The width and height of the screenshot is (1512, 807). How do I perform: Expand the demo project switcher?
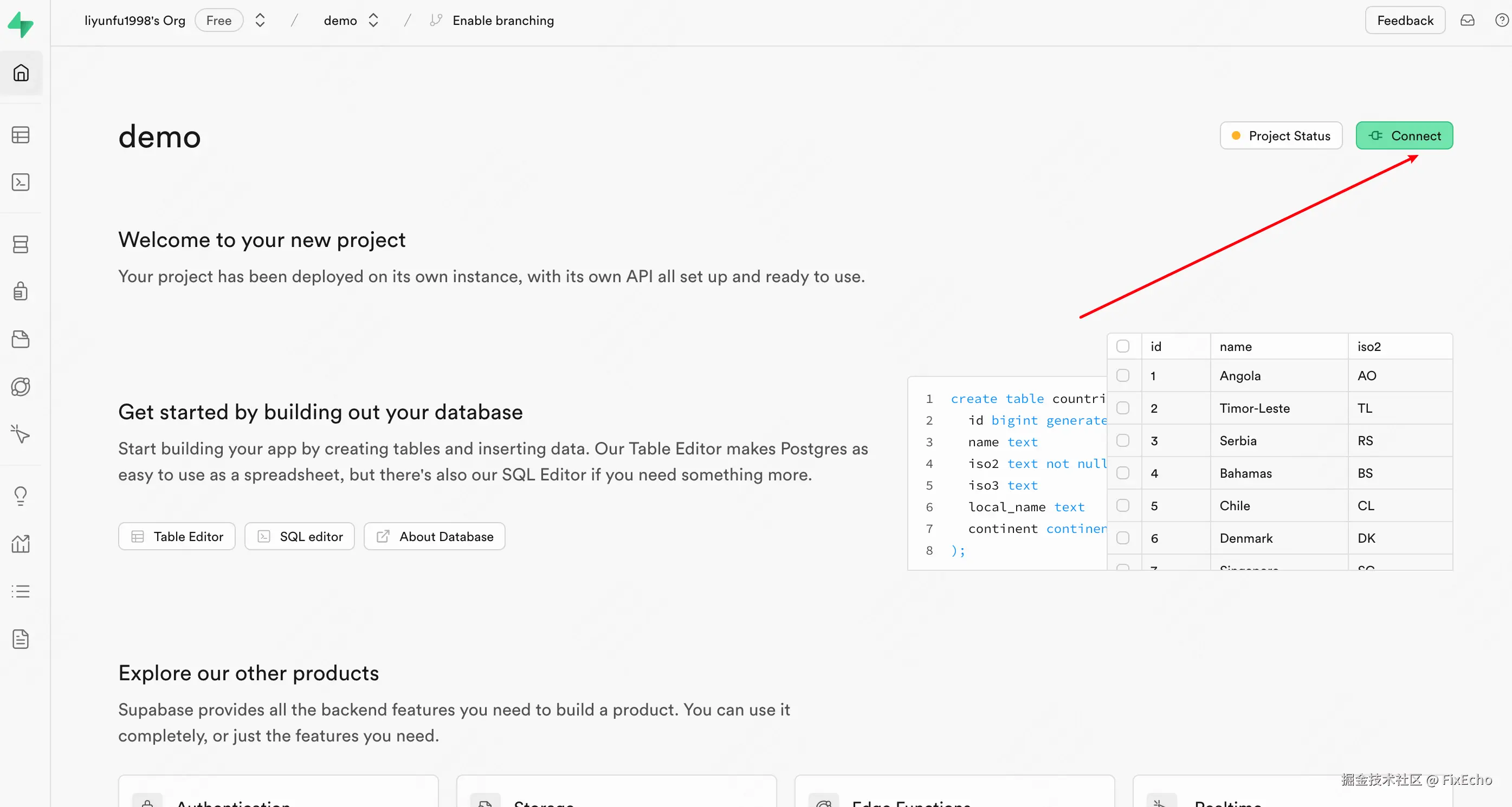(373, 21)
